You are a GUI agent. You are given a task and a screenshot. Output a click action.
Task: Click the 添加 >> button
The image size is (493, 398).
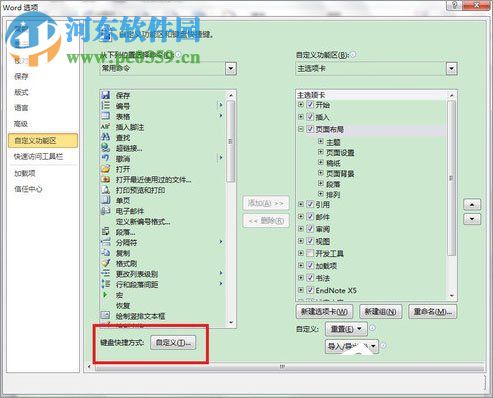pos(266,203)
